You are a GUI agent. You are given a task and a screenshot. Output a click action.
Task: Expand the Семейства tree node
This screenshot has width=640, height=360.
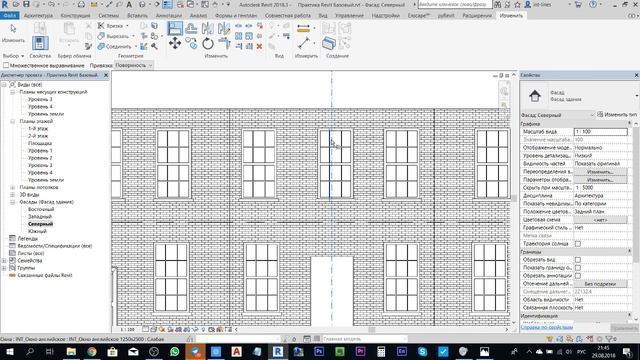[x=4, y=260]
